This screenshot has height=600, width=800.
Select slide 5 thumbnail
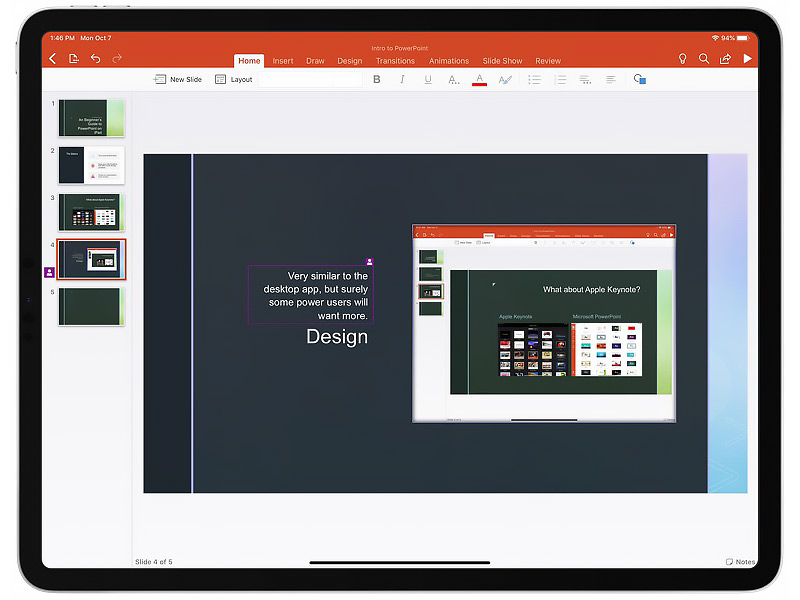pos(91,306)
